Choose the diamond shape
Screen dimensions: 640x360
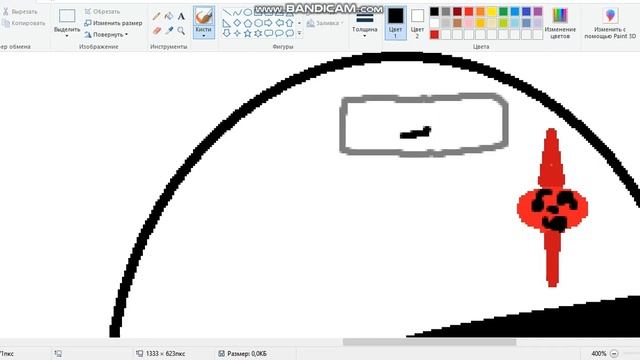pyautogui.click(x=237, y=23)
